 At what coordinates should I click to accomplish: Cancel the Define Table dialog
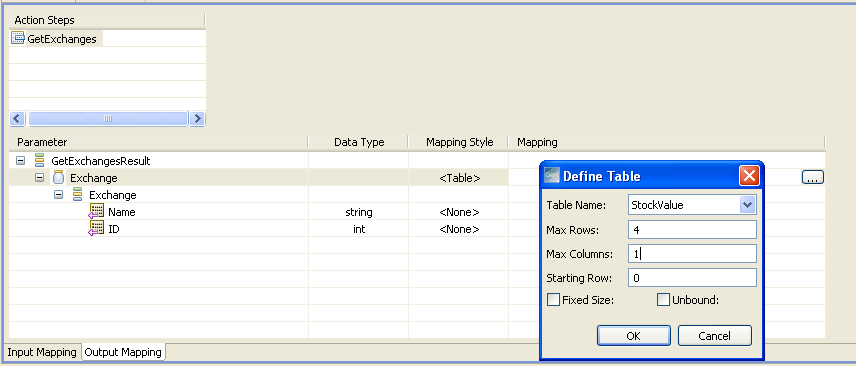click(715, 335)
